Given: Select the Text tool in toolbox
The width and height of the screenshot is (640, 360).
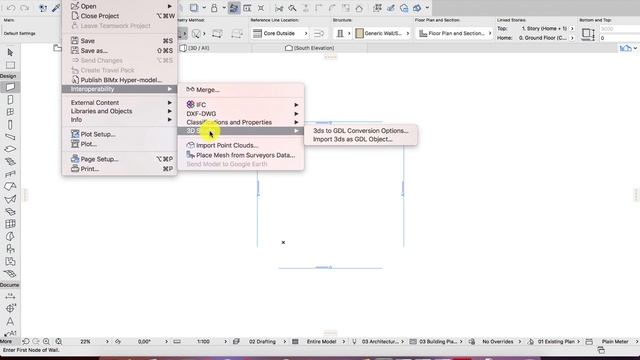Looking at the screenshot, I should (x=10, y=321).
